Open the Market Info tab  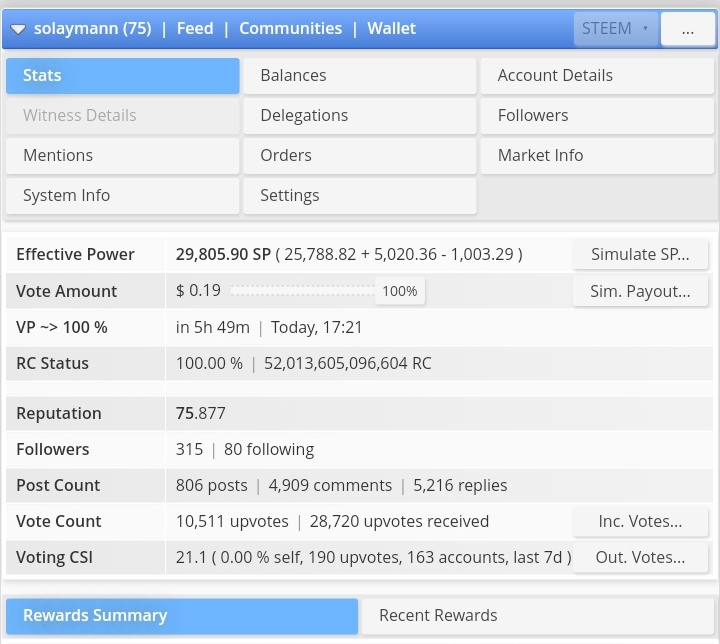597,156
